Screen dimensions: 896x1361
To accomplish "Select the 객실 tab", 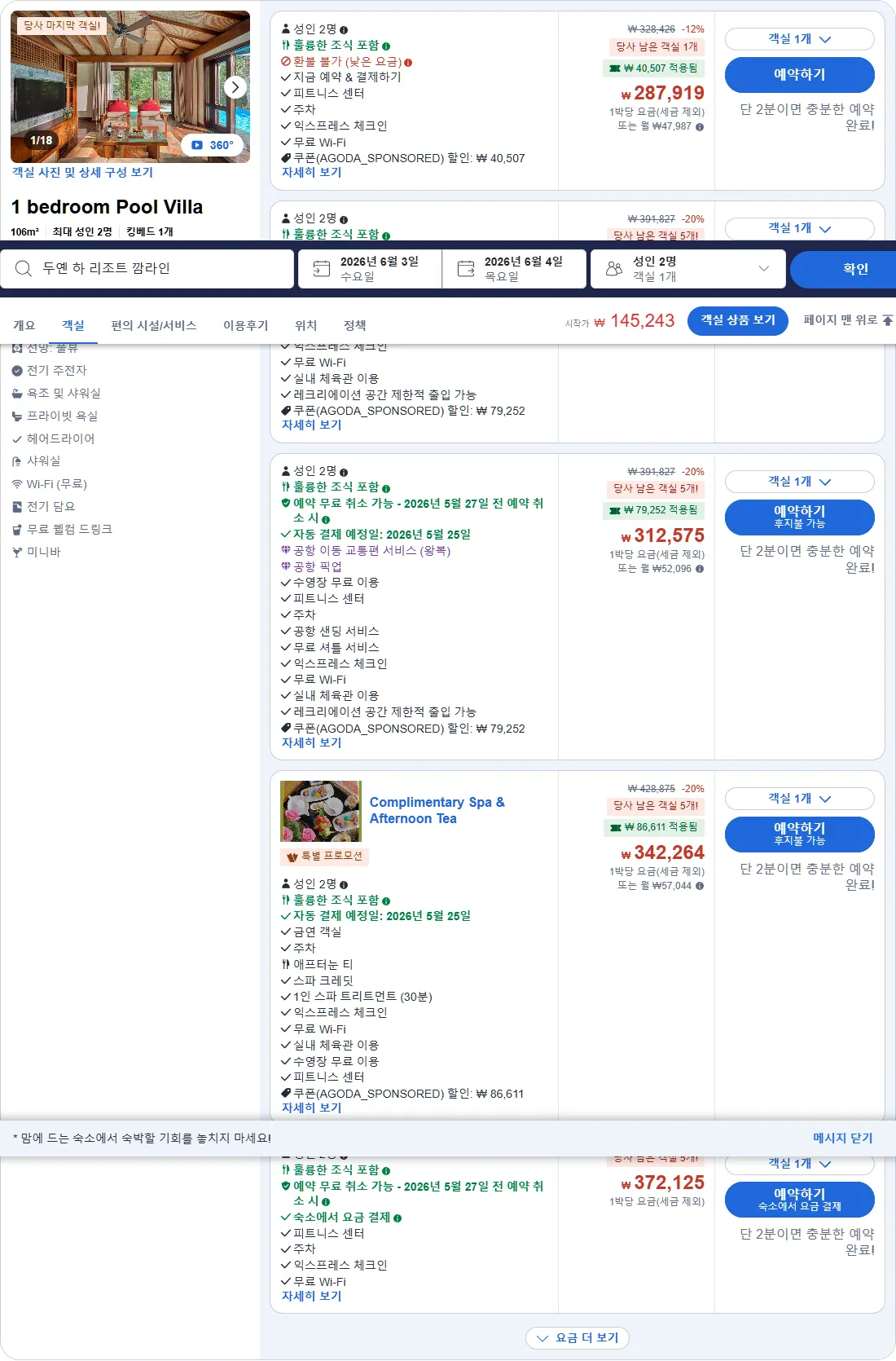I will pyautogui.click(x=73, y=325).
